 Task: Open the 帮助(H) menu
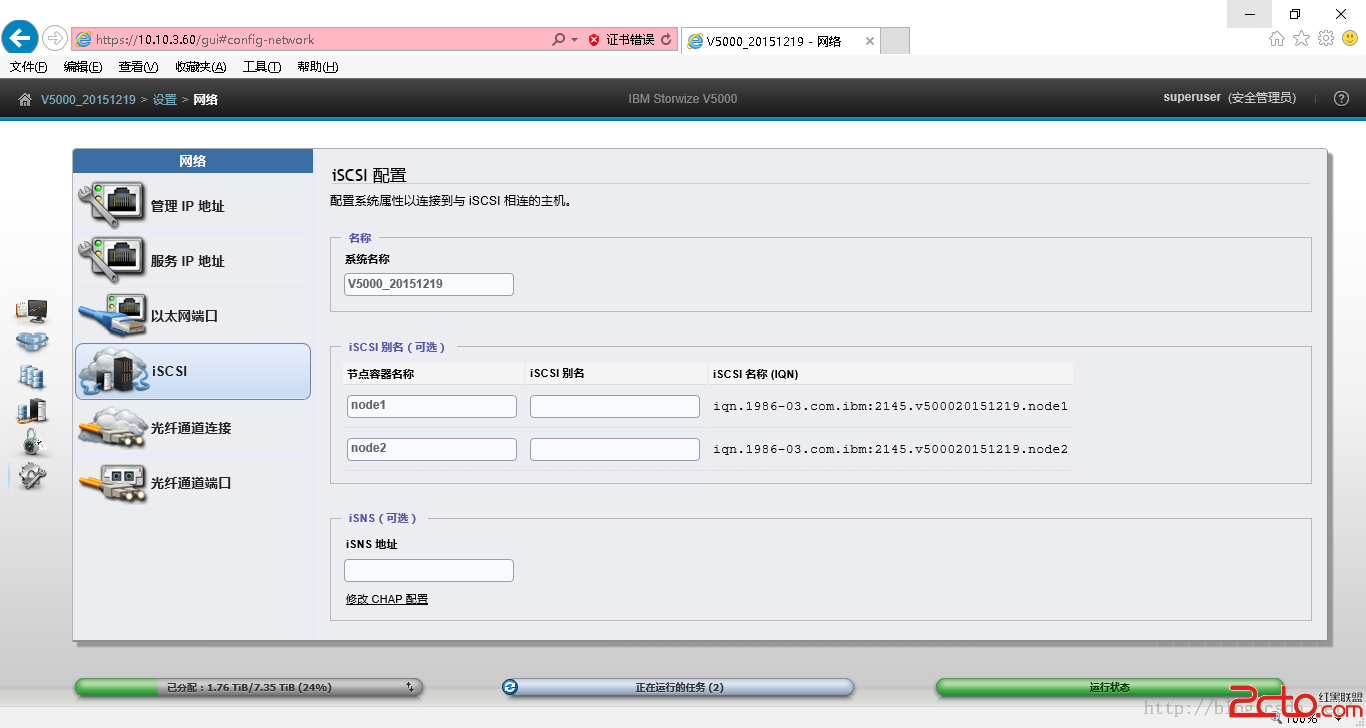tap(318, 67)
